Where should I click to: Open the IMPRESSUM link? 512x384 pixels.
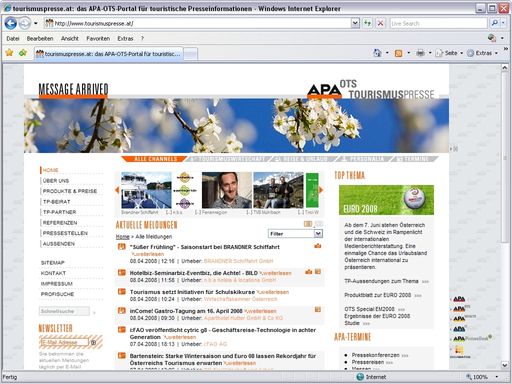(x=56, y=284)
